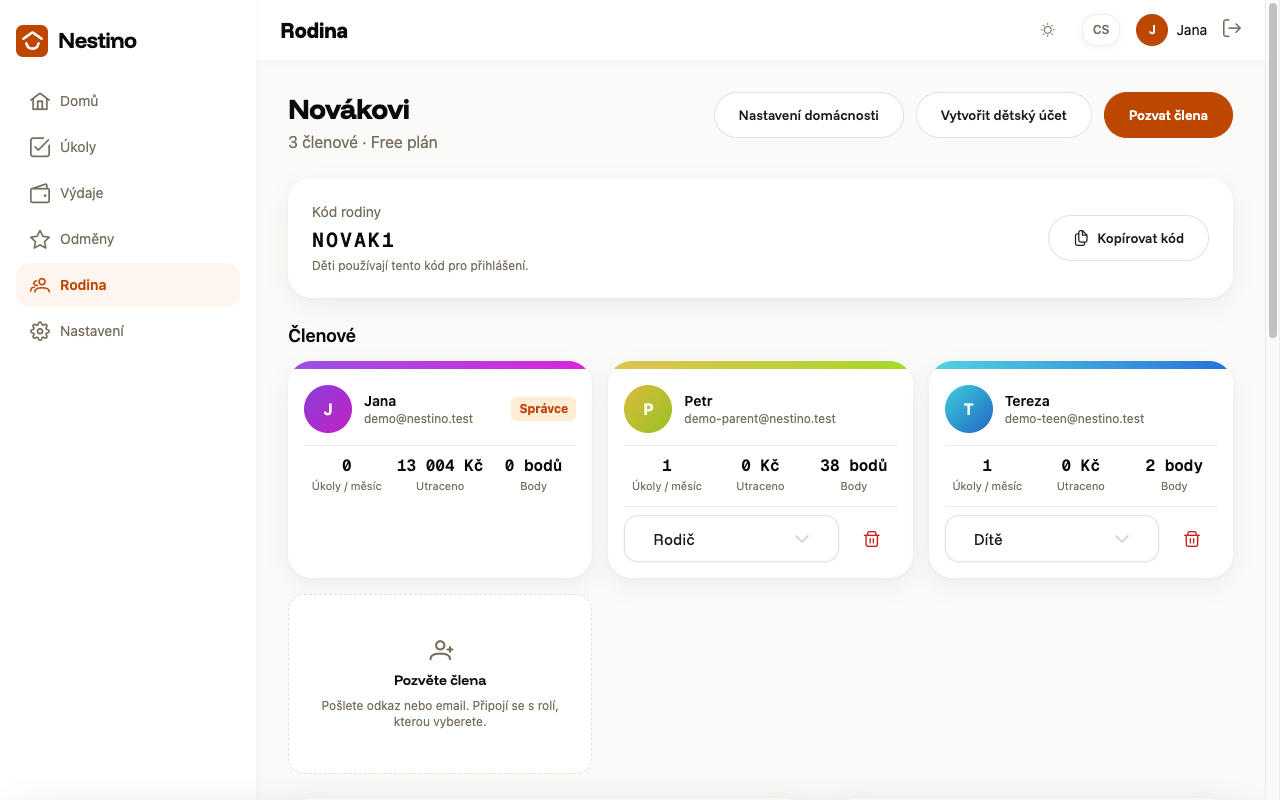1280x800 pixels.
Task: Open Nastavení domácnosti
Action: (x=808, y=115)
